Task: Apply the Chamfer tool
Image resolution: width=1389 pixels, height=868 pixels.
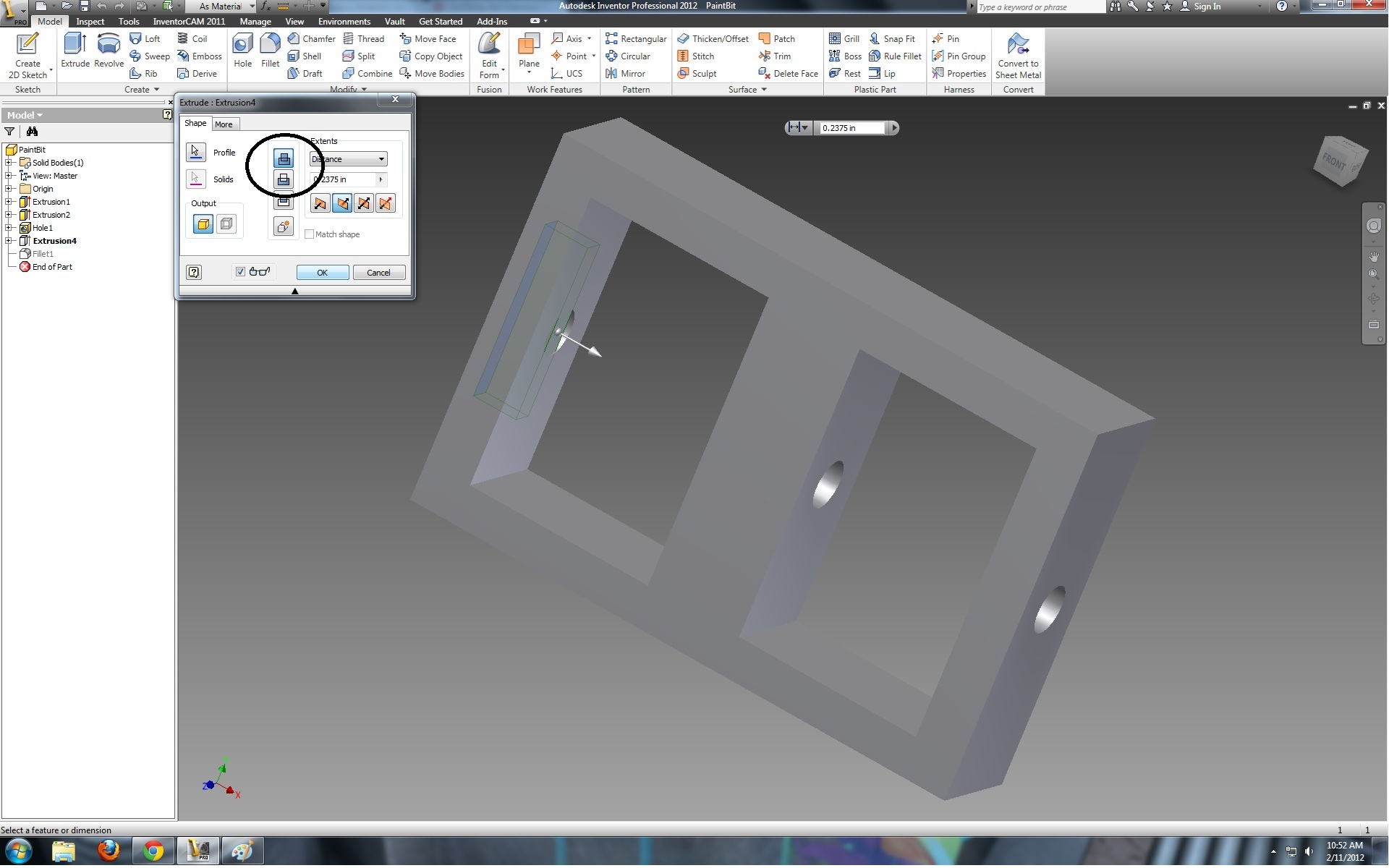Action: pos(312,38)
